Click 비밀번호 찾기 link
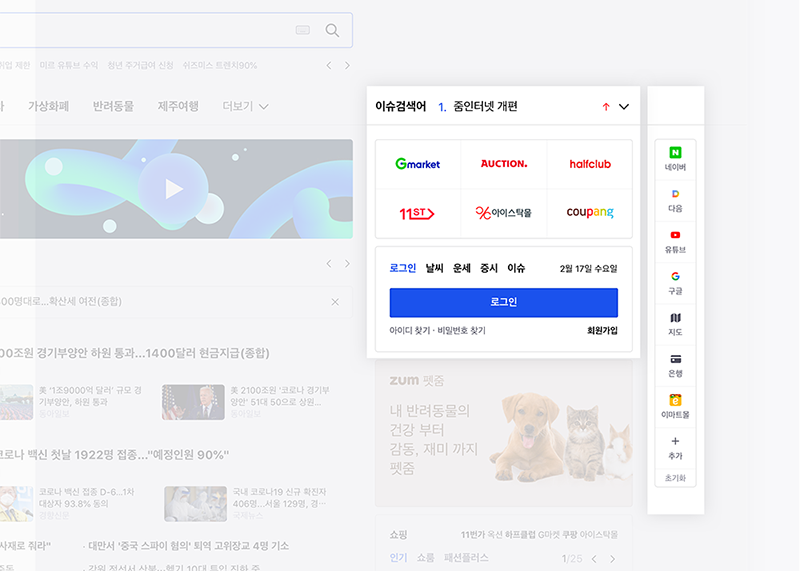 [461, 331]
